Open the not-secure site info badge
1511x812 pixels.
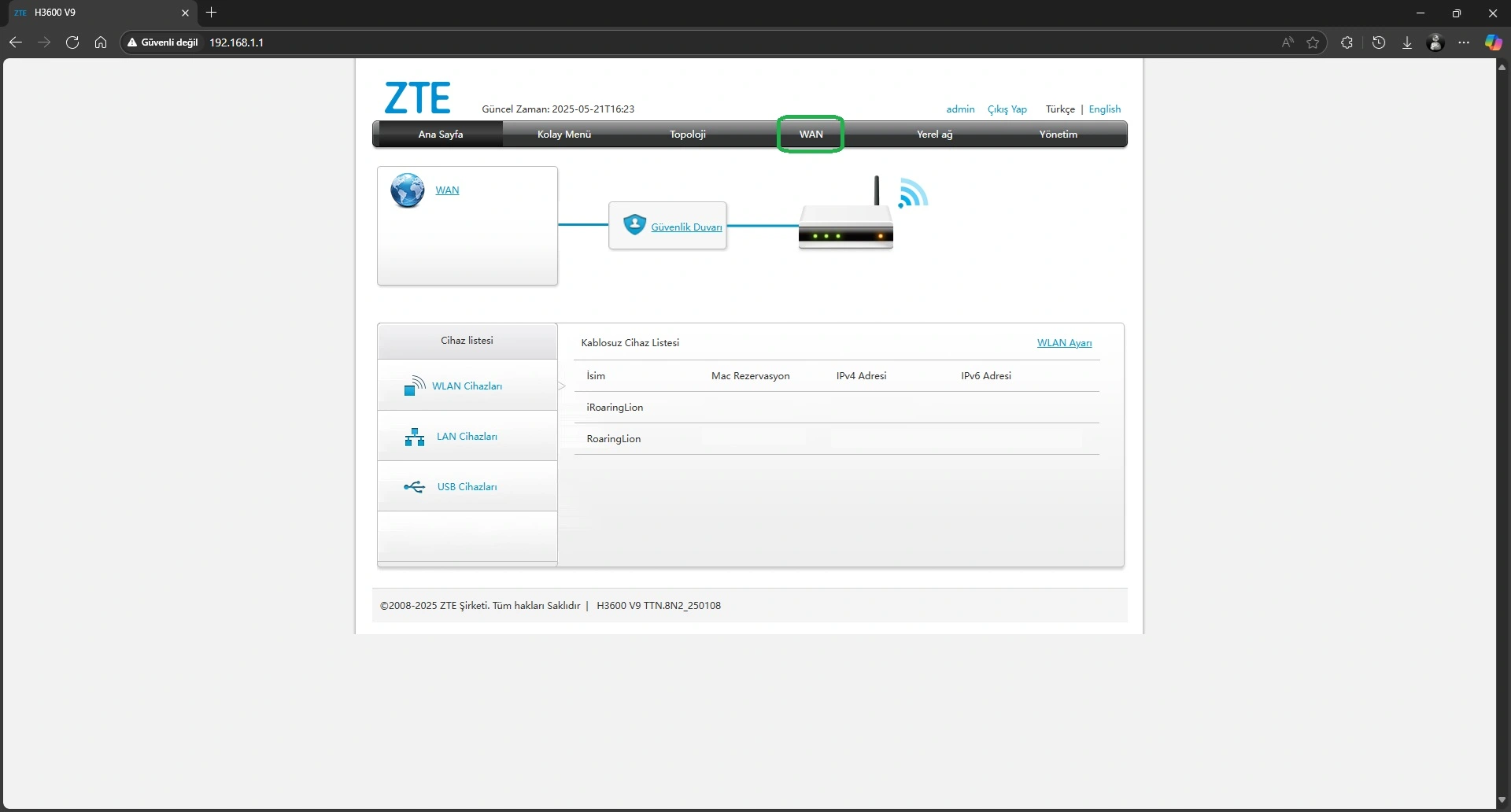163,42
